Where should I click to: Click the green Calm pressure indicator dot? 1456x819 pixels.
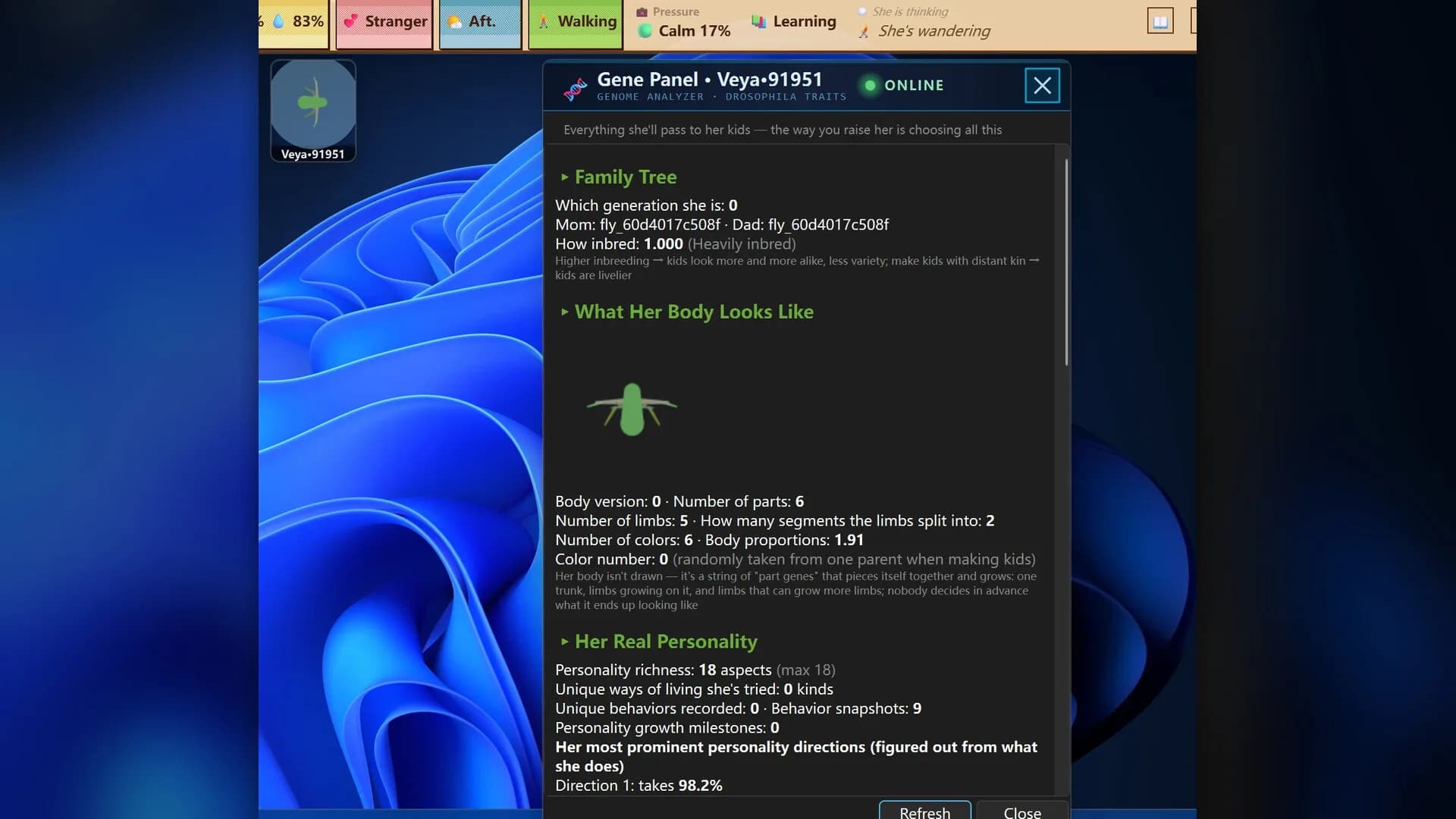tap(645, 31)
